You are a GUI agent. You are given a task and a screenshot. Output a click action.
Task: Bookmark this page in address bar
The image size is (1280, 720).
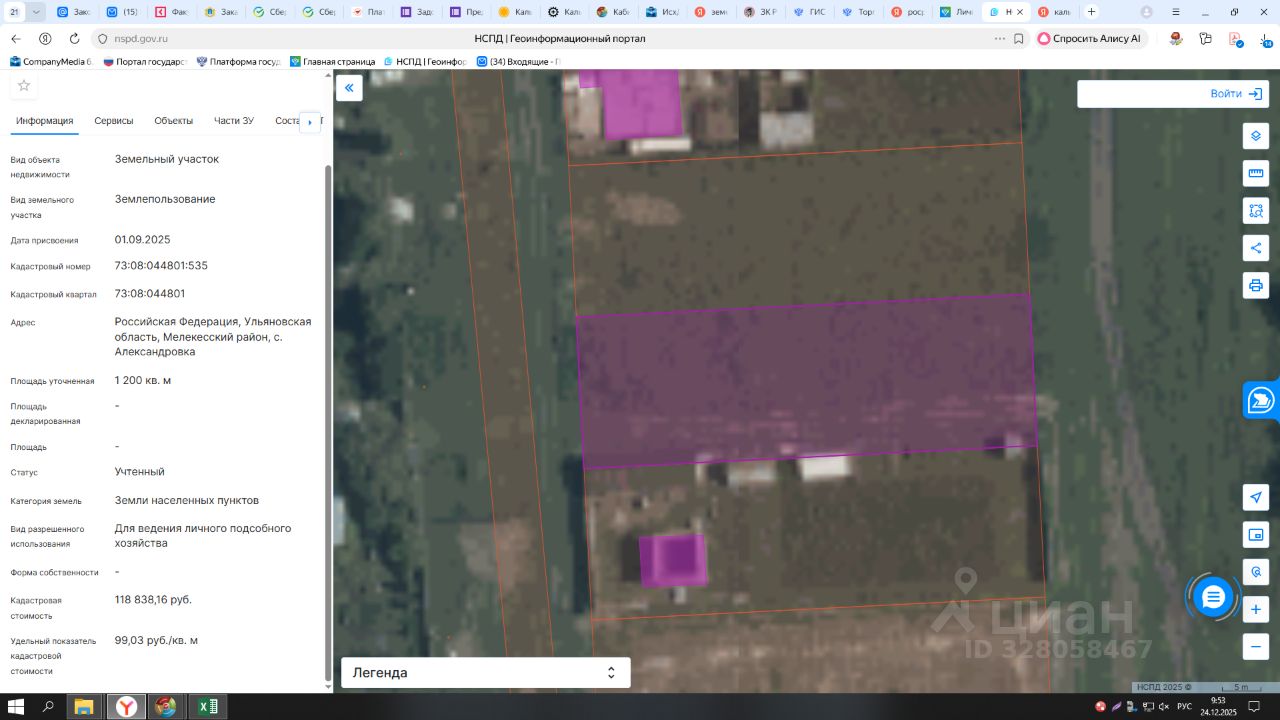pos(1019,38)
